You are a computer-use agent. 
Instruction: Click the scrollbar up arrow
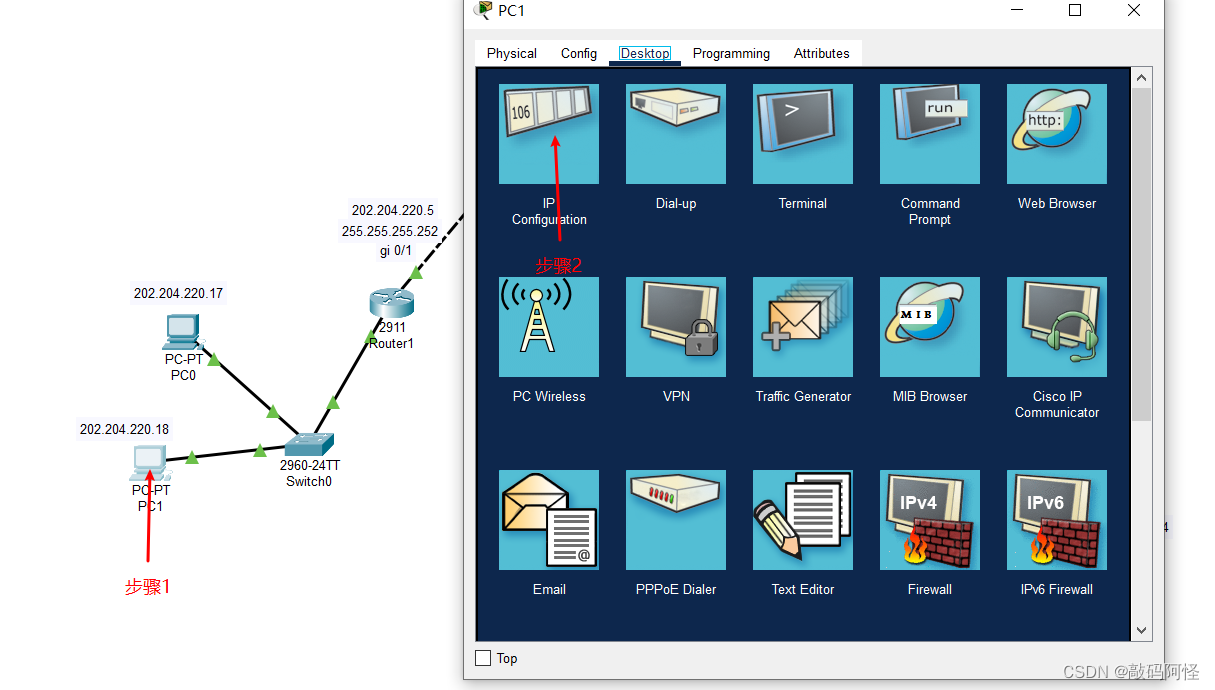coord(1142,77)
